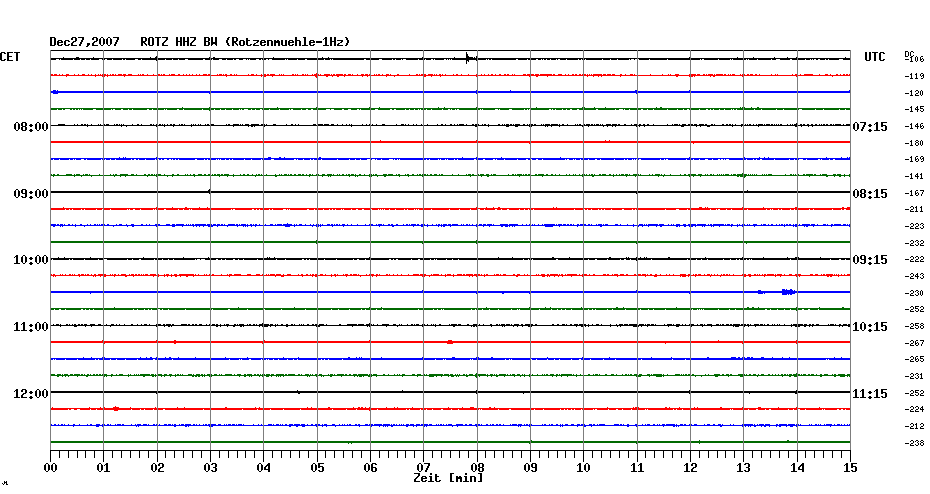Click the DC offset value -106

pyautogui.click(x=915, y=59)
